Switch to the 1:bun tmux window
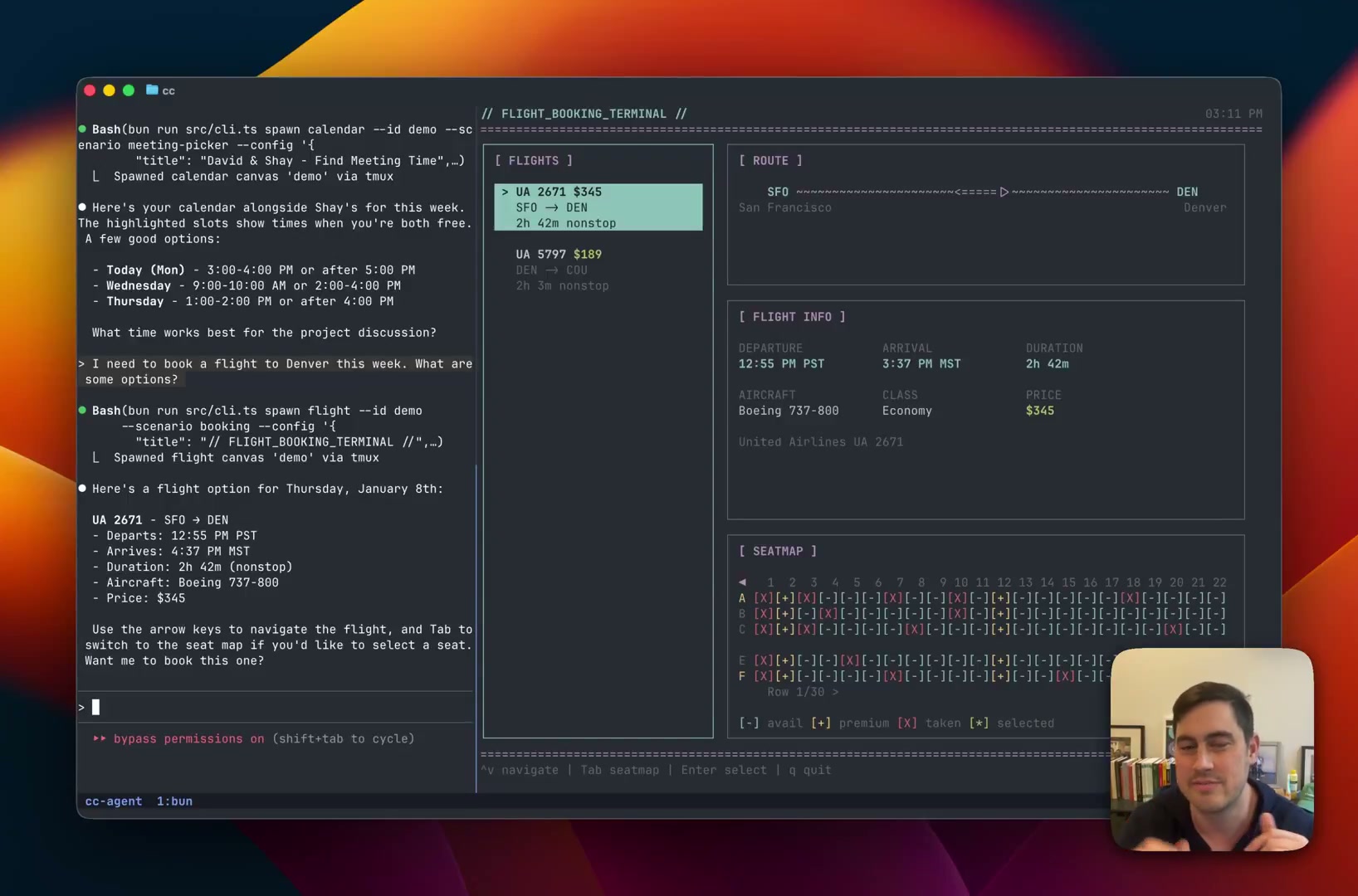Image resolution: width=1358 pixels, height=896 pixels. click(x=174, y=801)
